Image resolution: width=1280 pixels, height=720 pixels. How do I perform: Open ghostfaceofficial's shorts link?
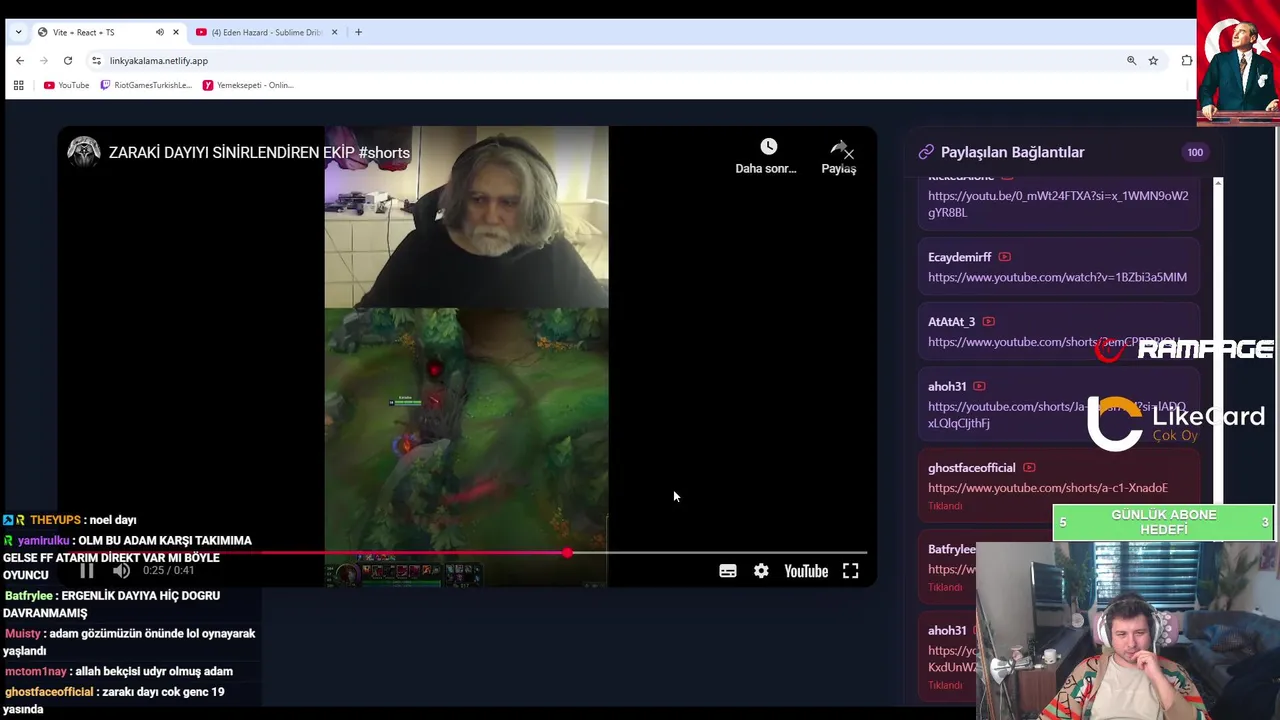click(1047, 488)
